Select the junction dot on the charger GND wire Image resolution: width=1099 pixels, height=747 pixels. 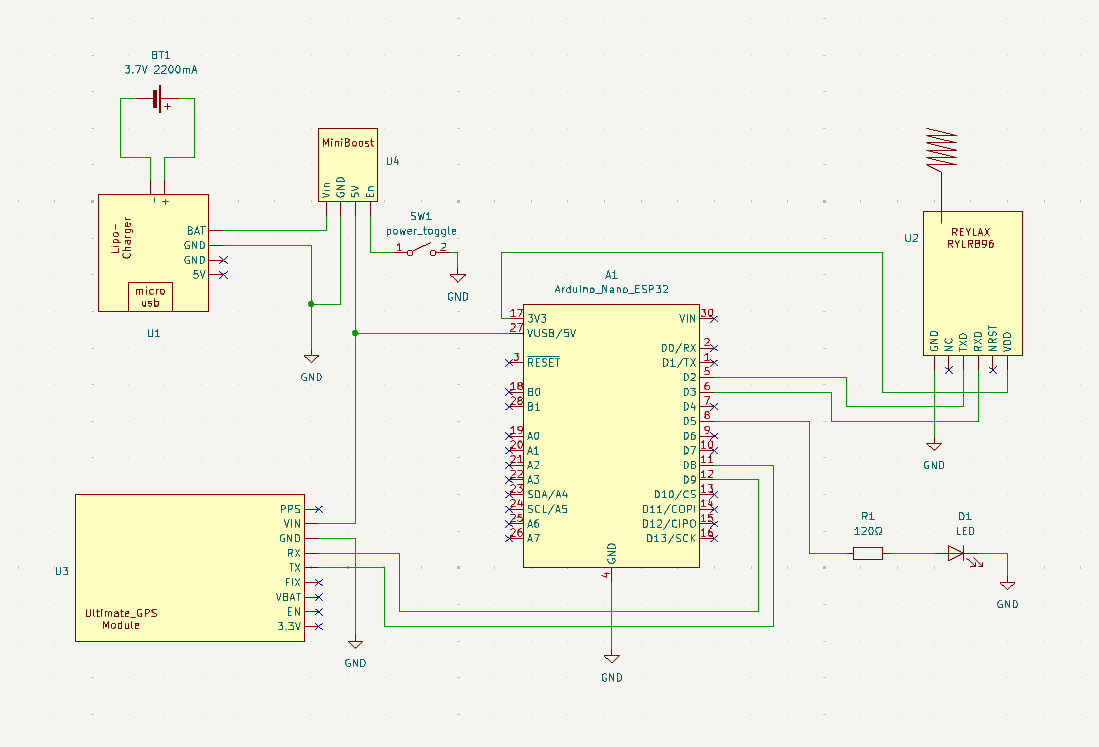(311, 304)
